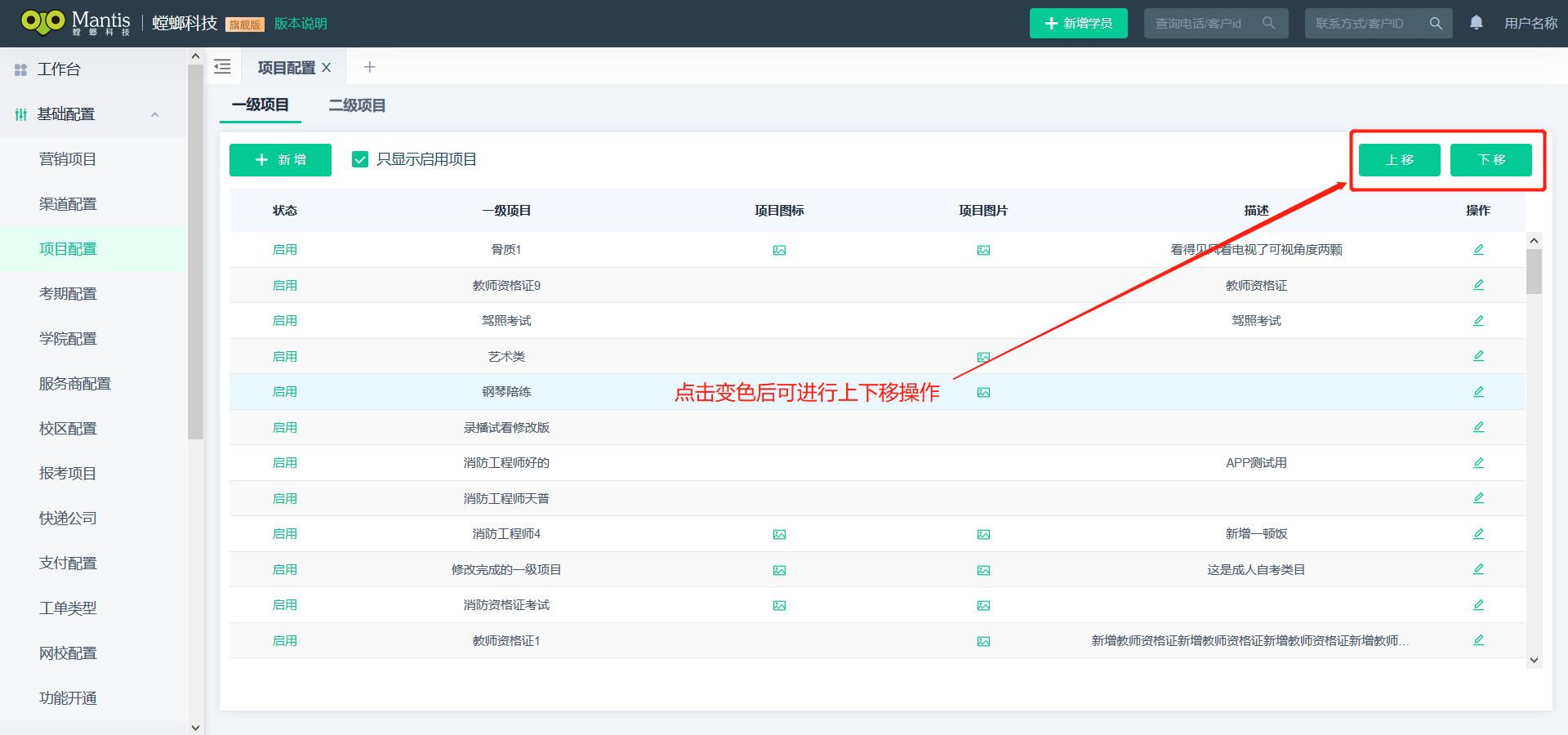1568x735 pixels.
Task: Open 工单类型 in the sidebar
Action: tap(68, 608)
